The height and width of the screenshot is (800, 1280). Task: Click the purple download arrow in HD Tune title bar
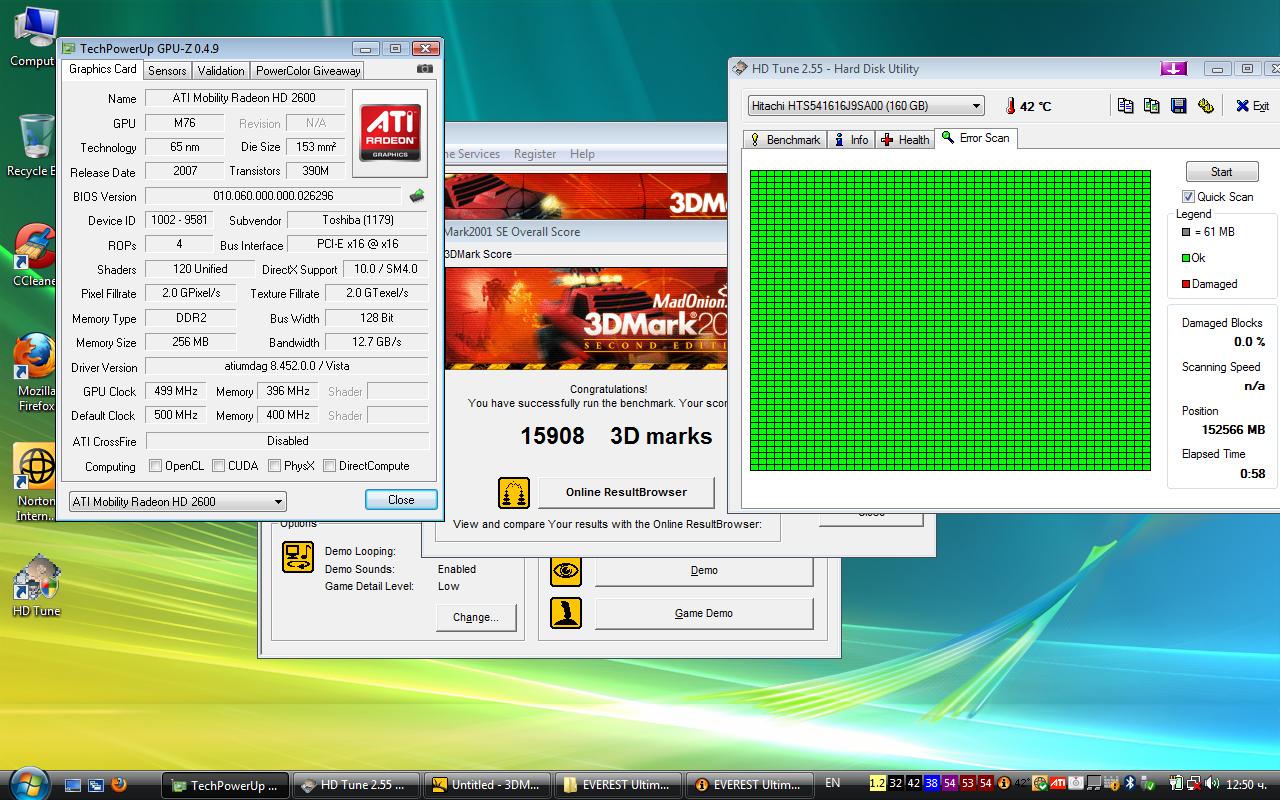1173,69
